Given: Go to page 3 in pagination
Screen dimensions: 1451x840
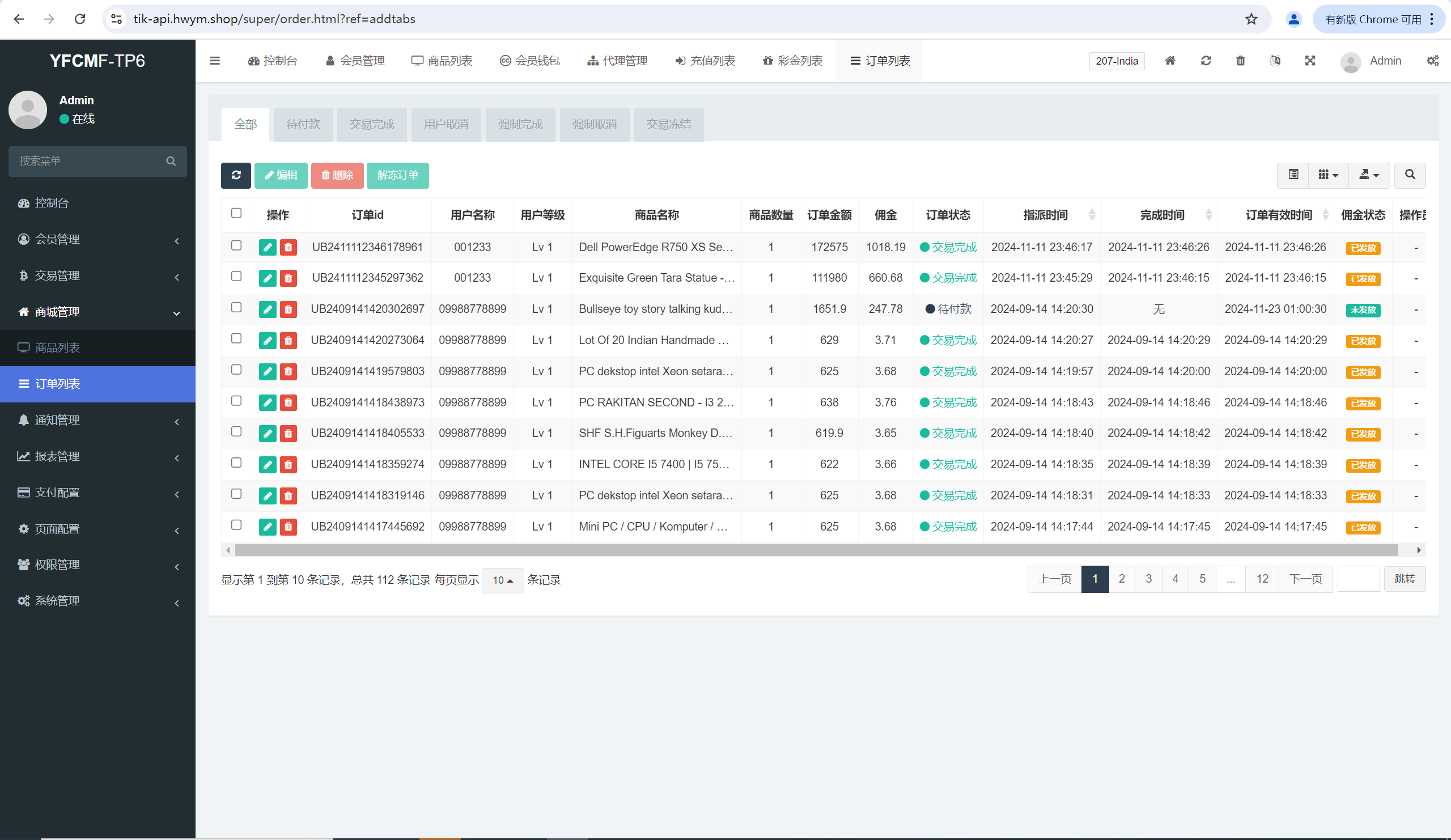Looking at the screenshot, I should coord(1148,579).
